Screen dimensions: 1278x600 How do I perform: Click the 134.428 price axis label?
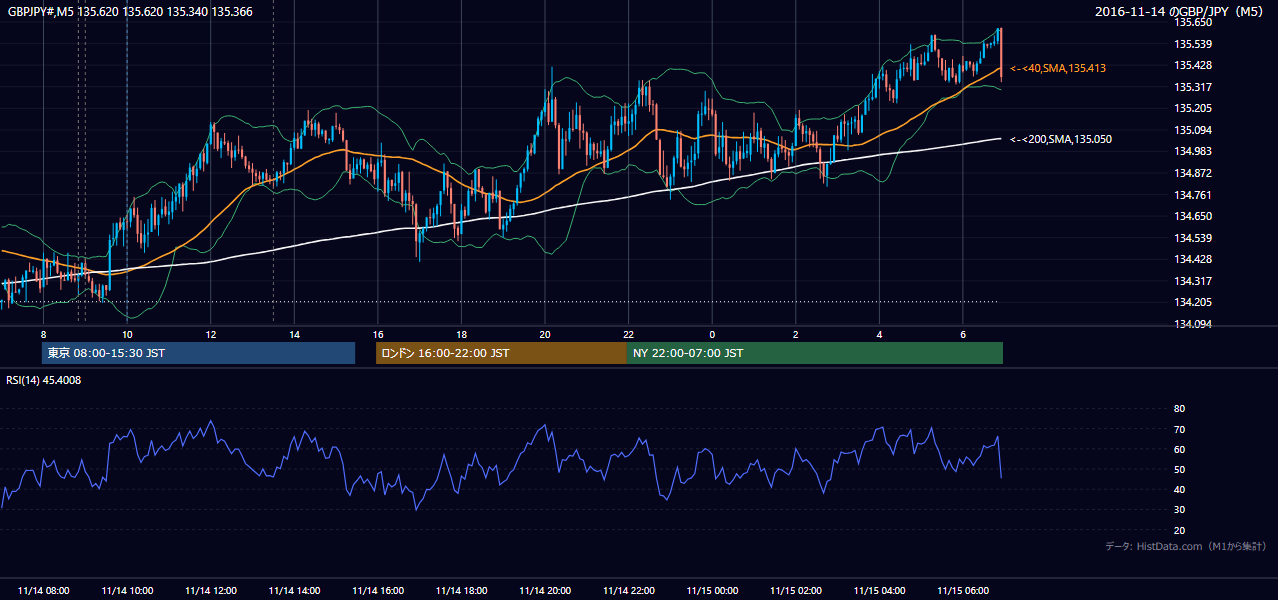pos(1192,259)
